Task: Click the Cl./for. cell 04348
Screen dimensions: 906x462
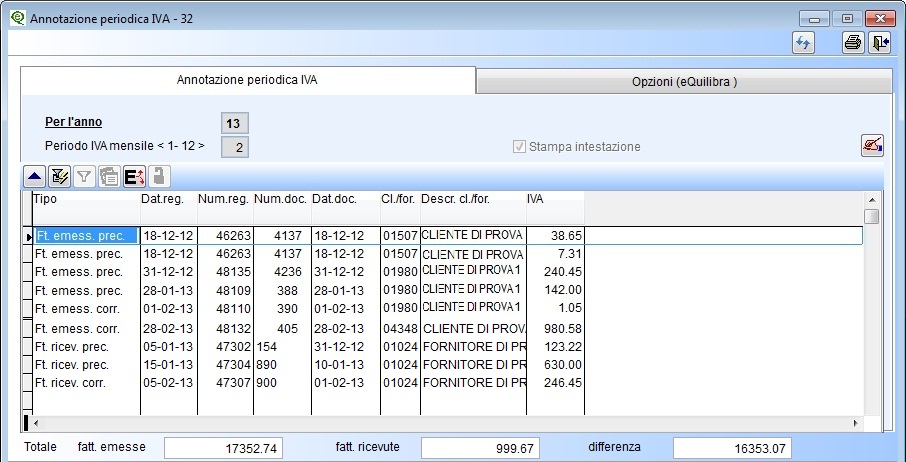Action: (400, 329)
